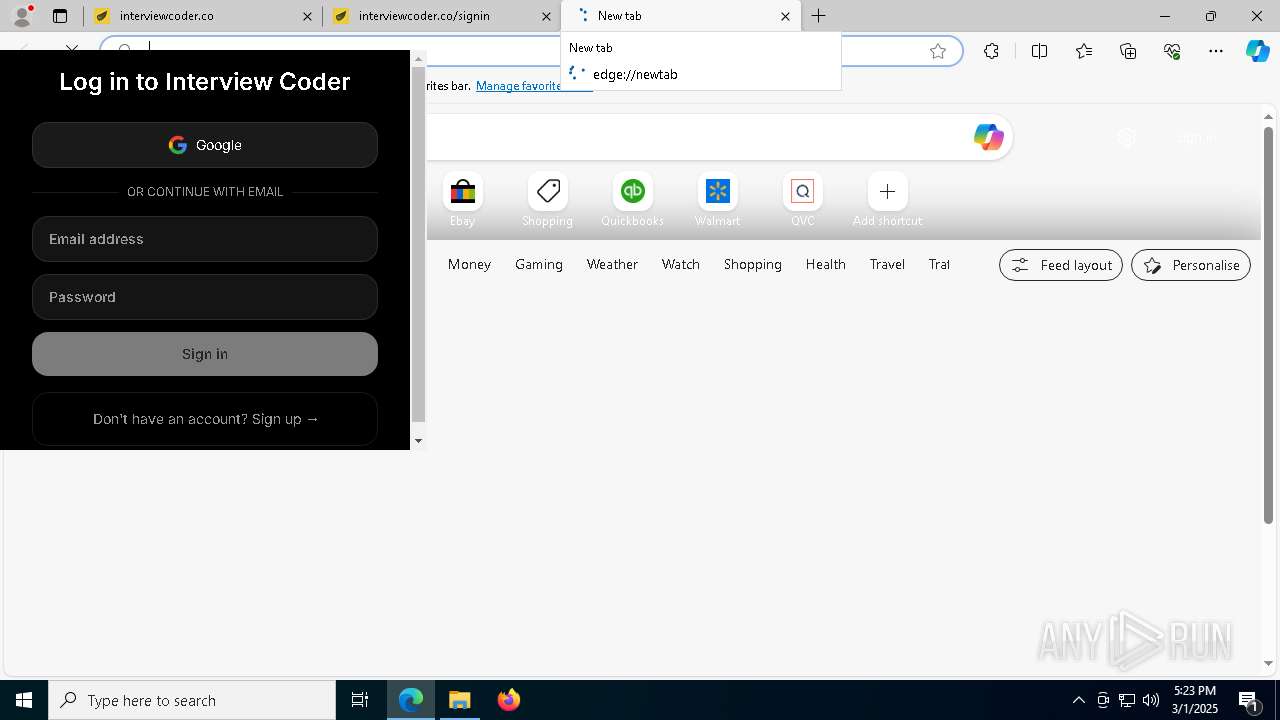The height and width of the screenshot is (720, 1280).
Task: Open the Quickbooks shortcut
Action: pos(632,200)
